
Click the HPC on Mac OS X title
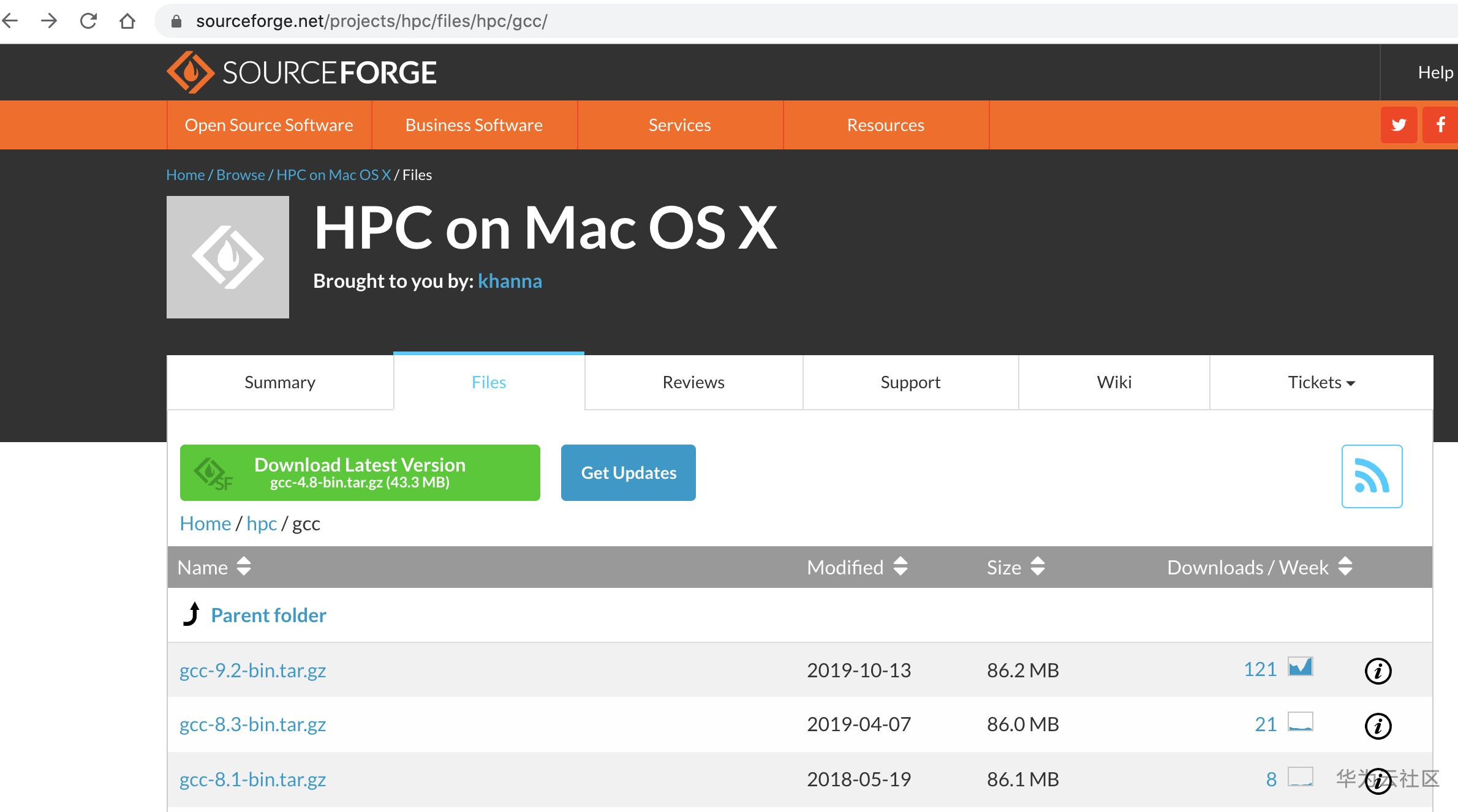(546, 228)
